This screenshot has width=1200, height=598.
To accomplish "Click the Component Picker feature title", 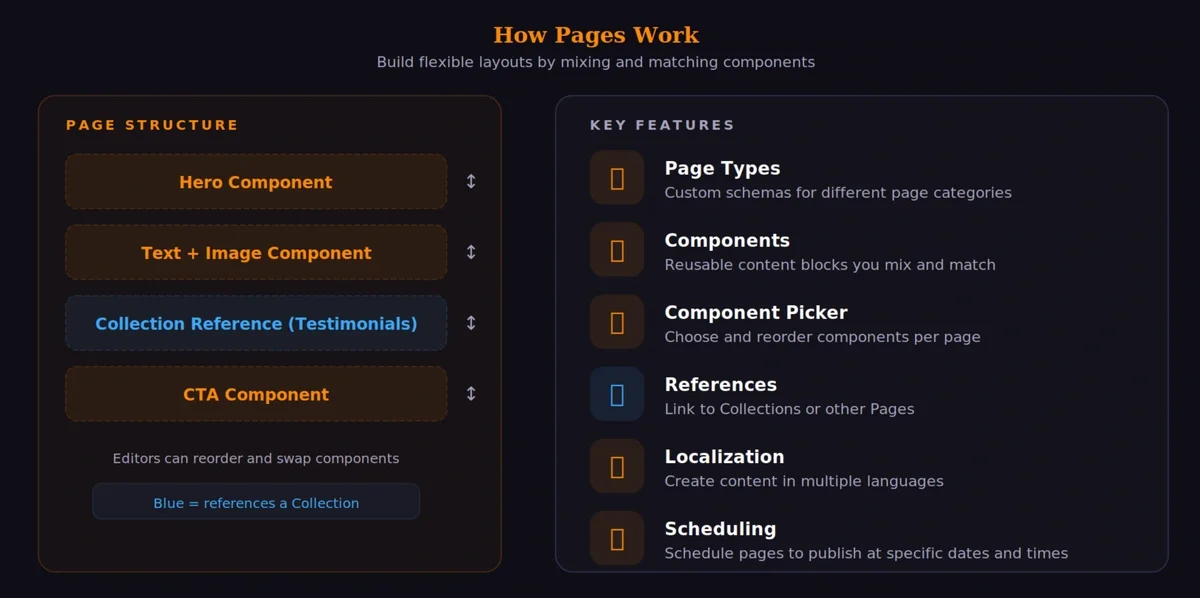I will [x=755, y=313].
